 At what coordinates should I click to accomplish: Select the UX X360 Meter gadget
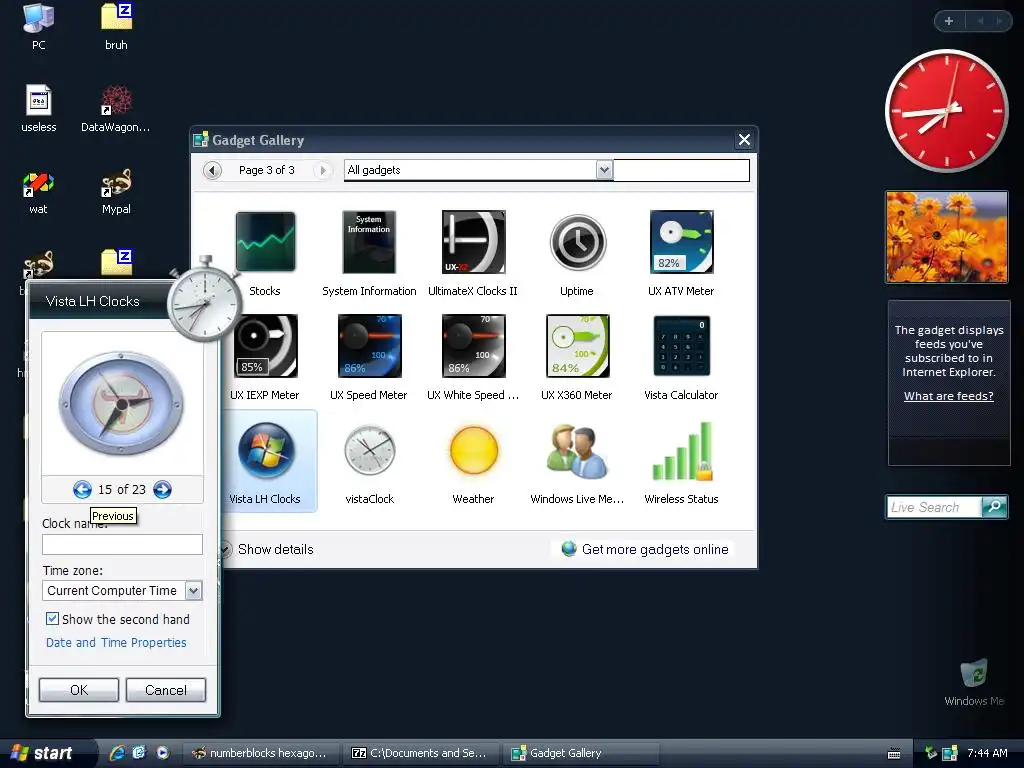pos(577,357)
